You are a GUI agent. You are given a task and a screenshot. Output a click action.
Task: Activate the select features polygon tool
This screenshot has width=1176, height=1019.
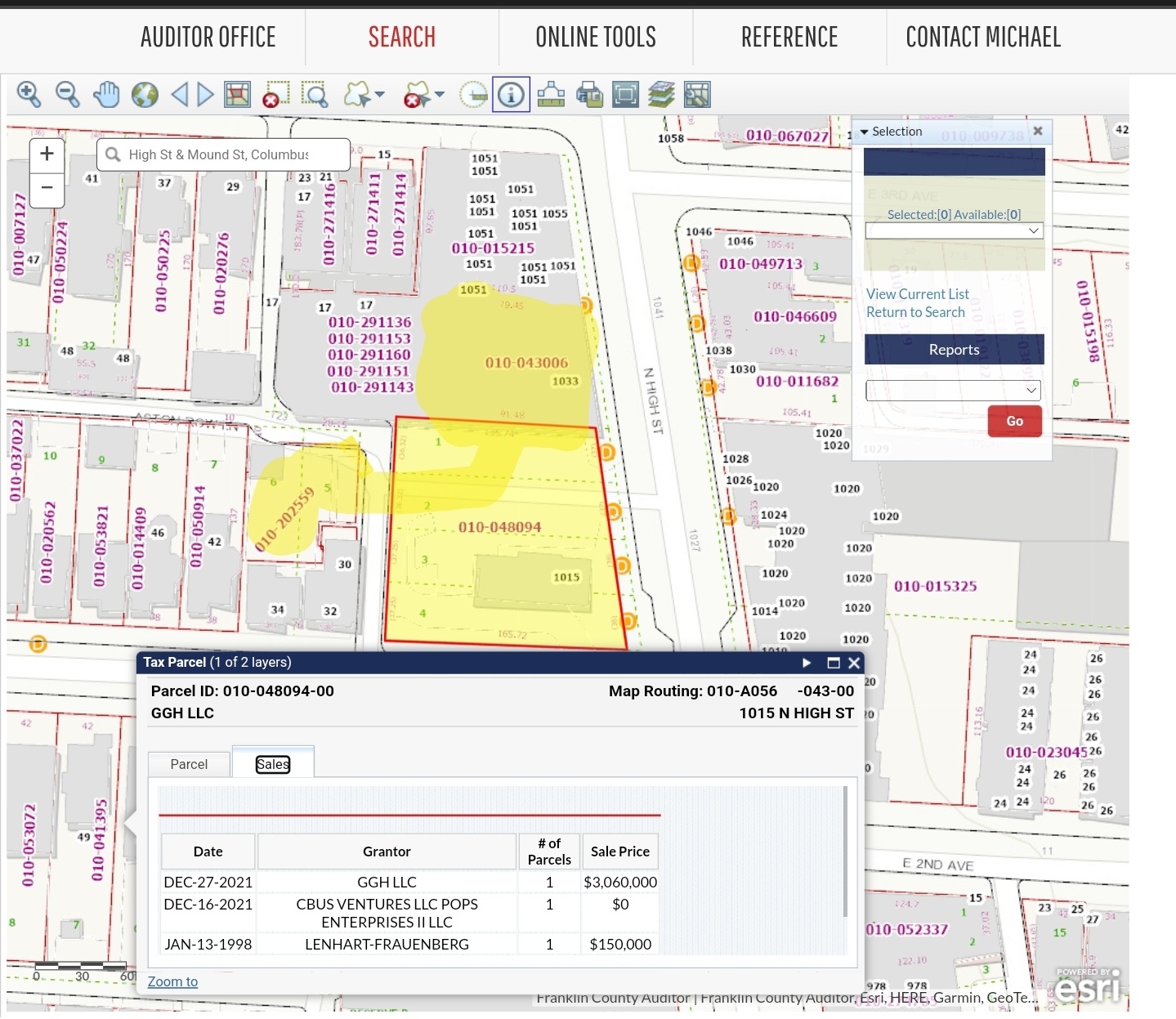[357, 95]
